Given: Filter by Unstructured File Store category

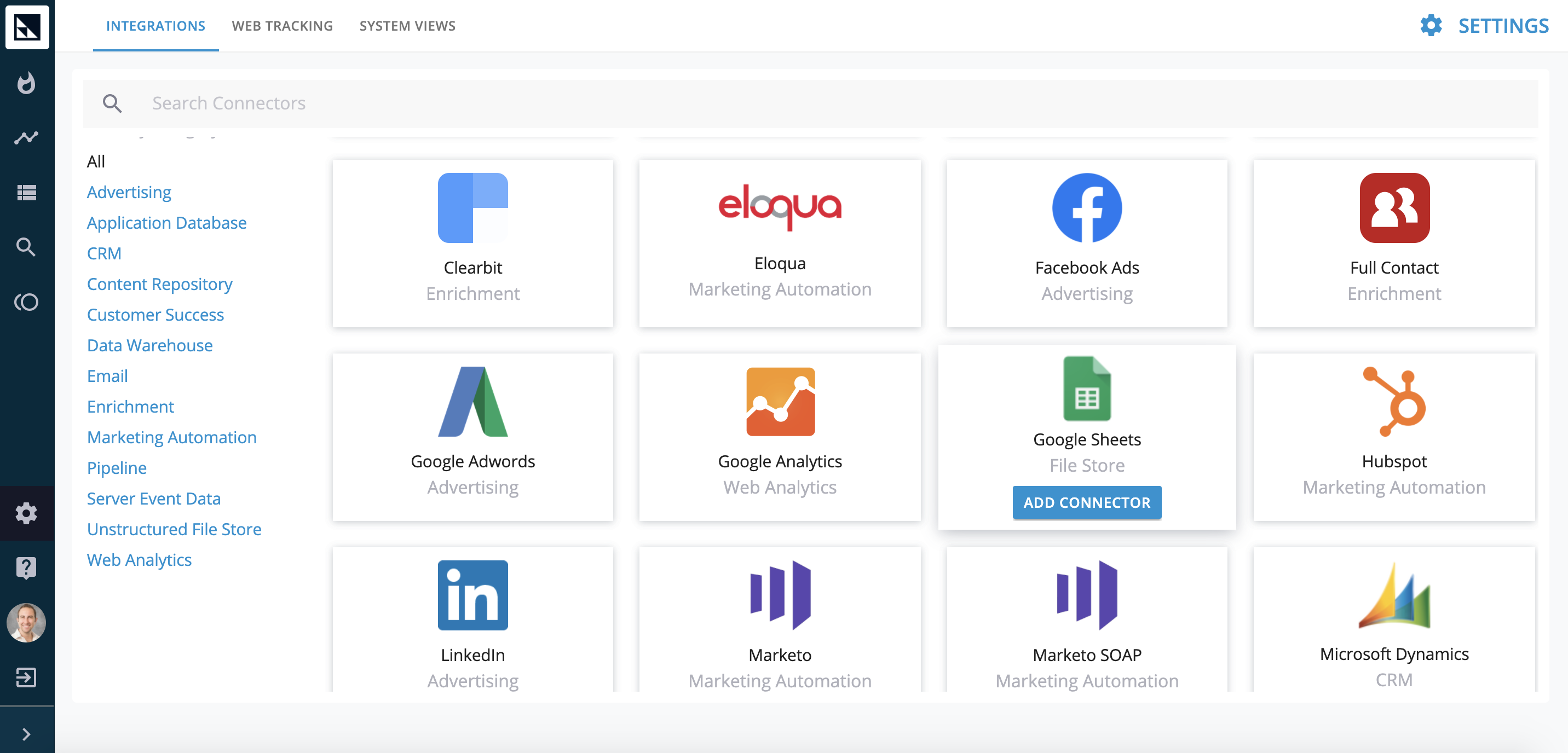Looking at the screenshot, I should pyautogui.click(x=174, y=529).
